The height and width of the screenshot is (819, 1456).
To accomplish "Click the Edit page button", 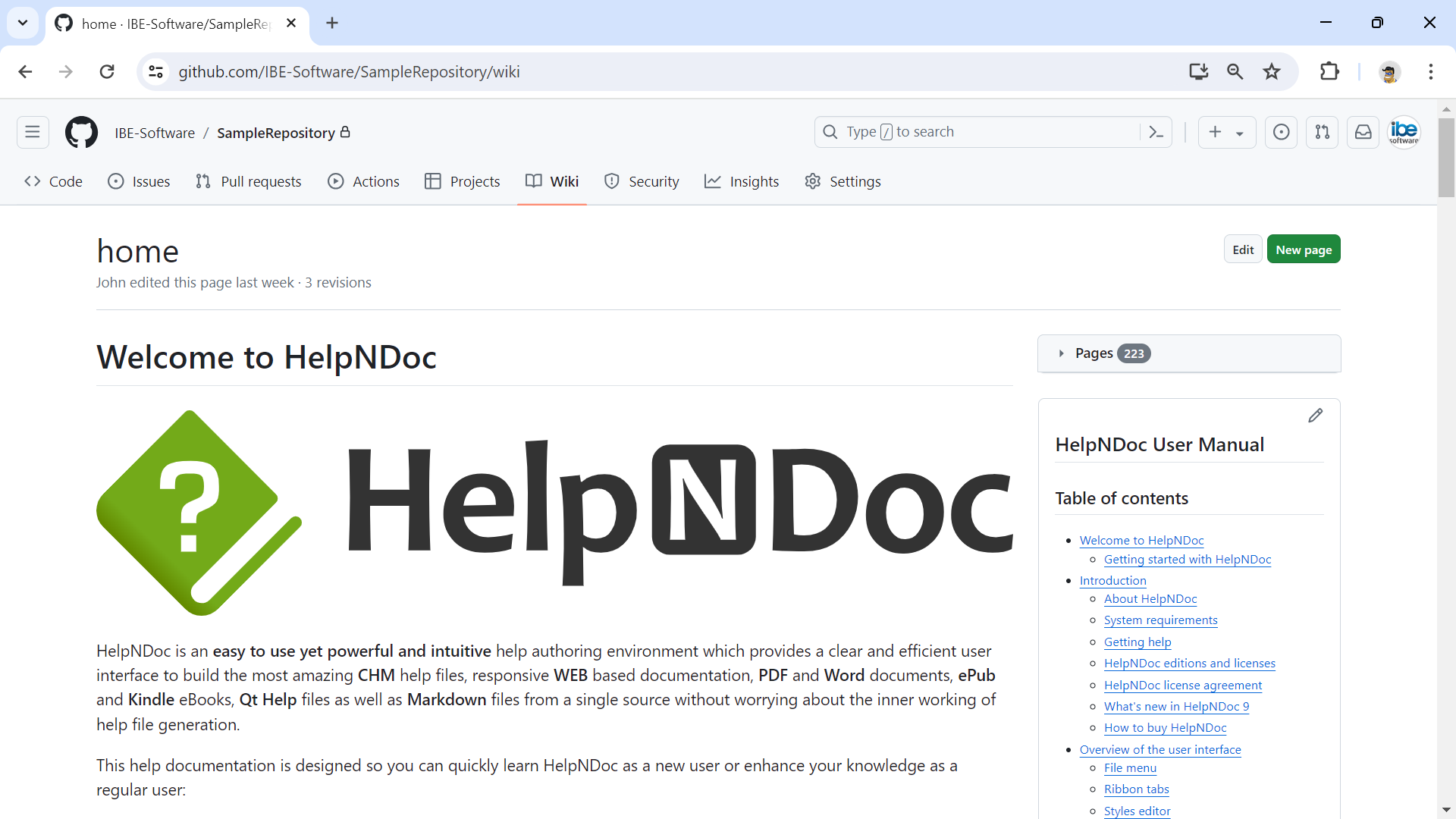I will 1243,249.
